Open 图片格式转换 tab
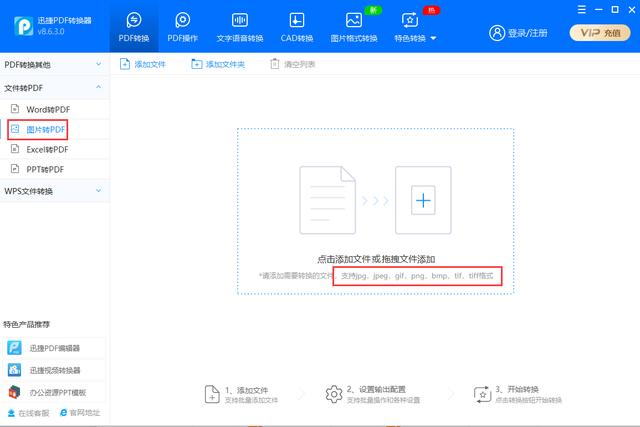The width and height of the screenshot is (640, 427). coord(354,27)
